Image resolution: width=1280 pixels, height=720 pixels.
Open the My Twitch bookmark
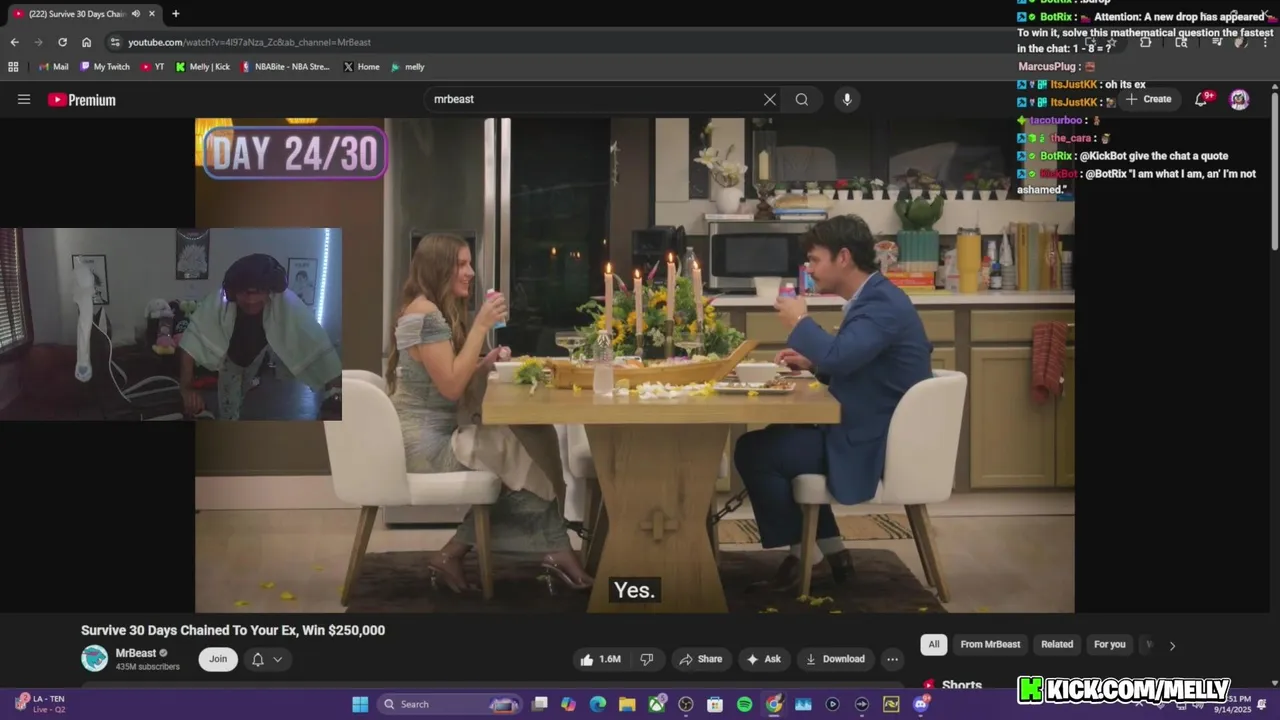coord(104,67)
